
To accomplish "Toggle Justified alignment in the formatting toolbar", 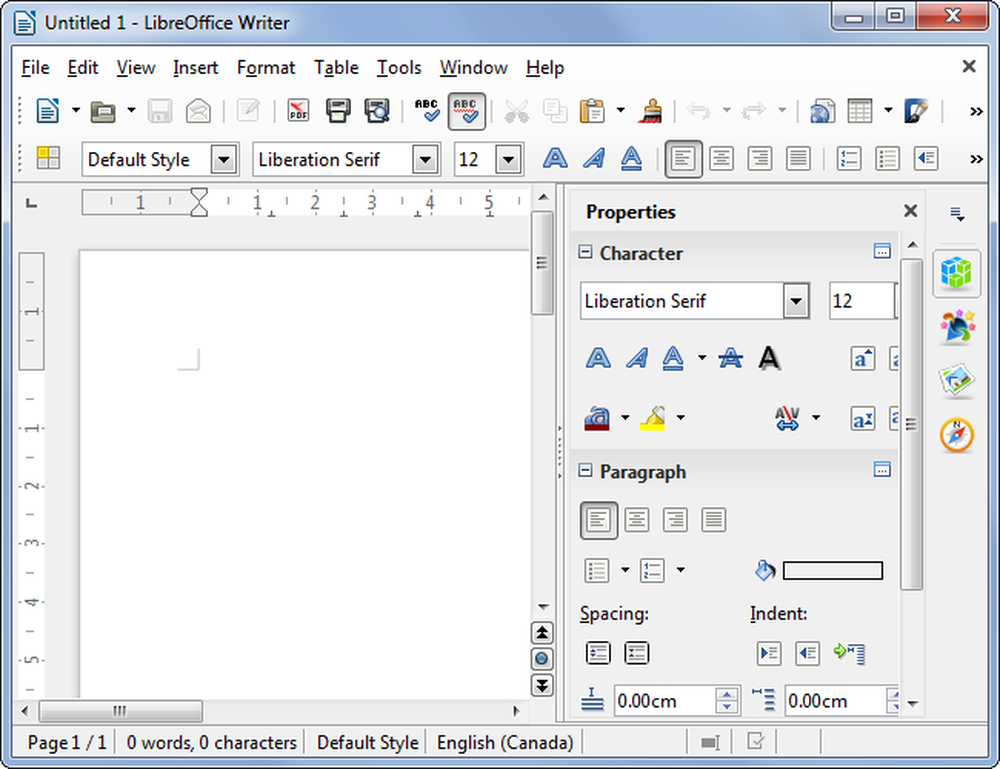I will click(798, 158).
